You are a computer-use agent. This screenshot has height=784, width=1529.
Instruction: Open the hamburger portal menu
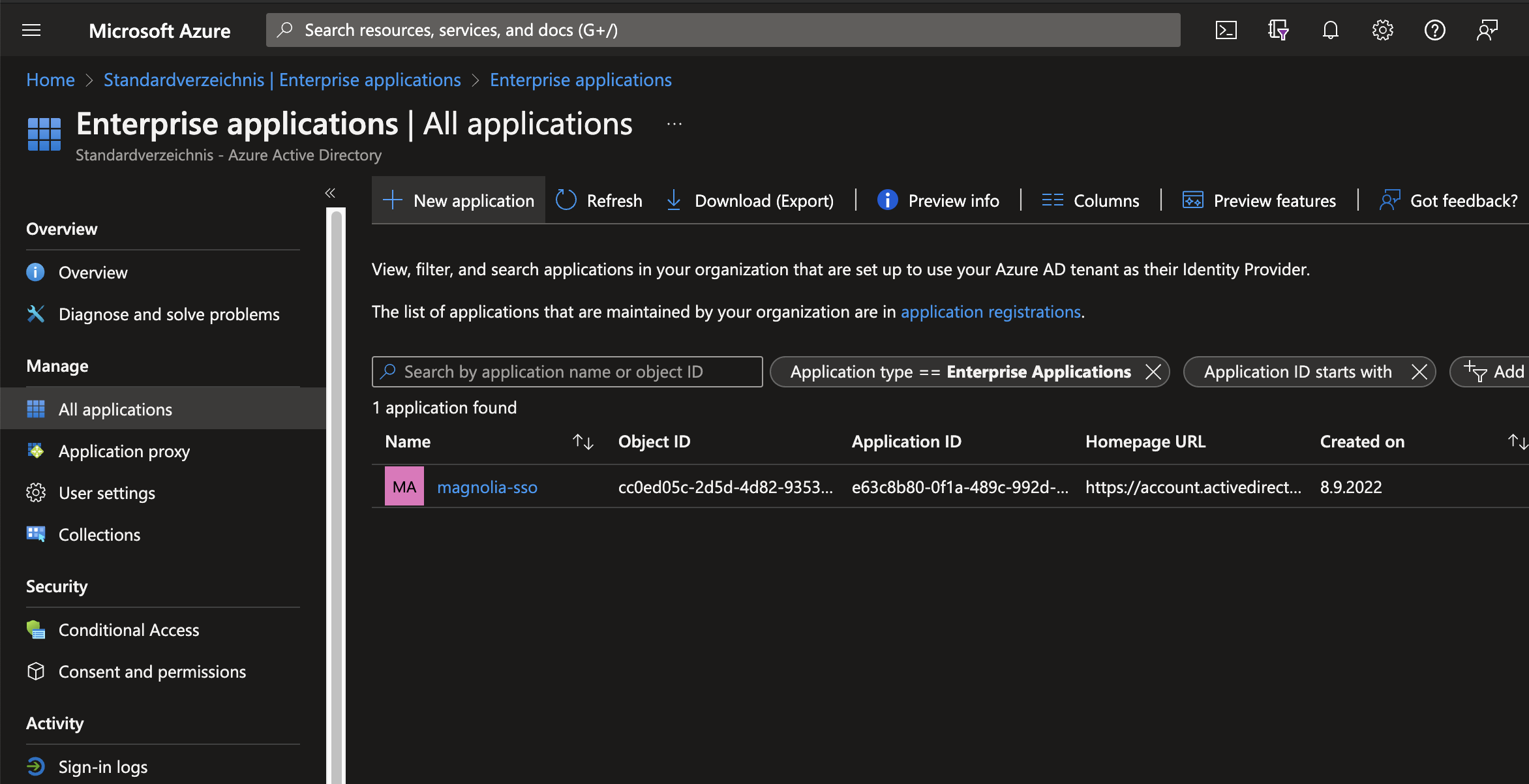(31, 30)
